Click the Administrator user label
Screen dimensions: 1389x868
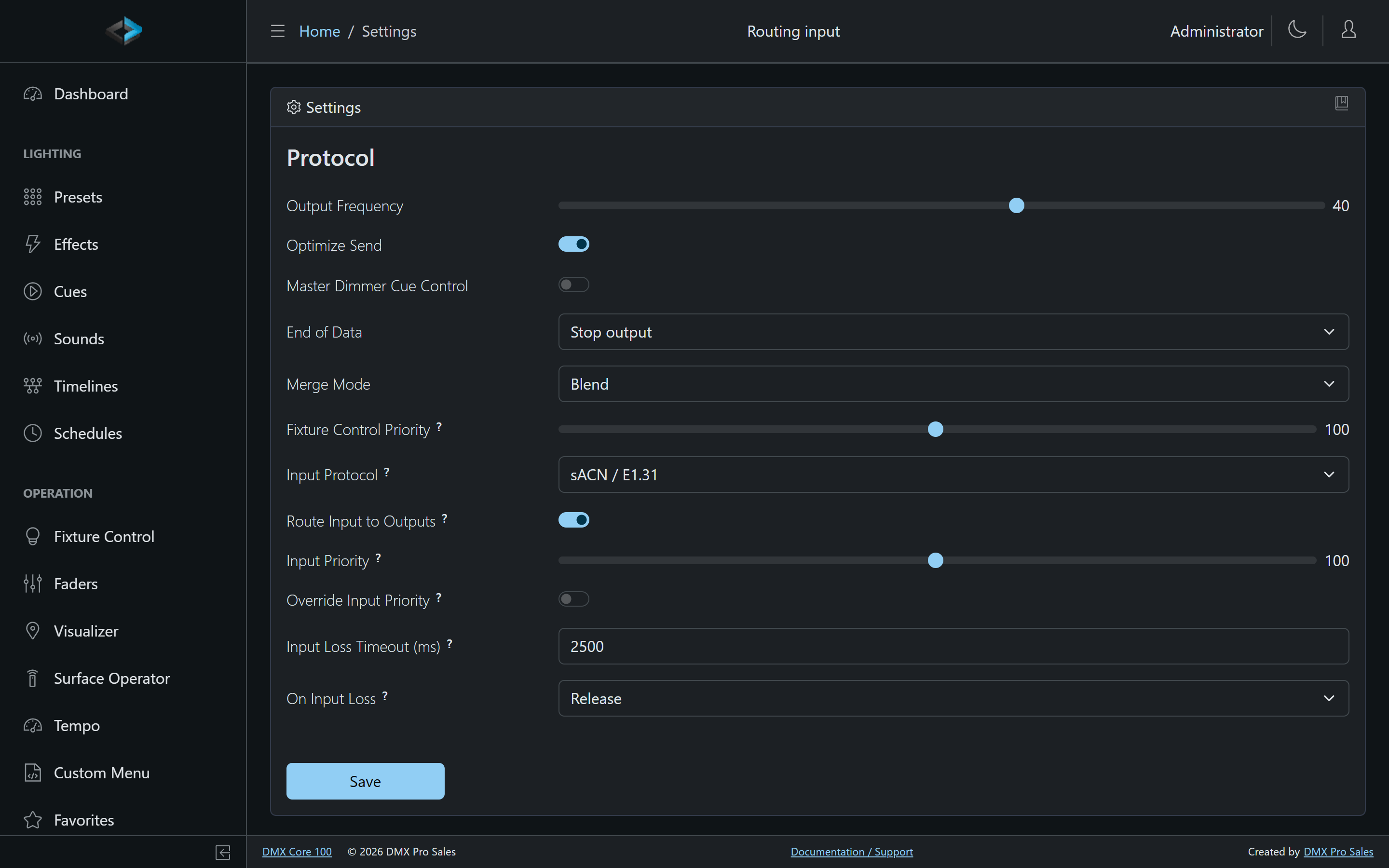tap(1217, 31)
